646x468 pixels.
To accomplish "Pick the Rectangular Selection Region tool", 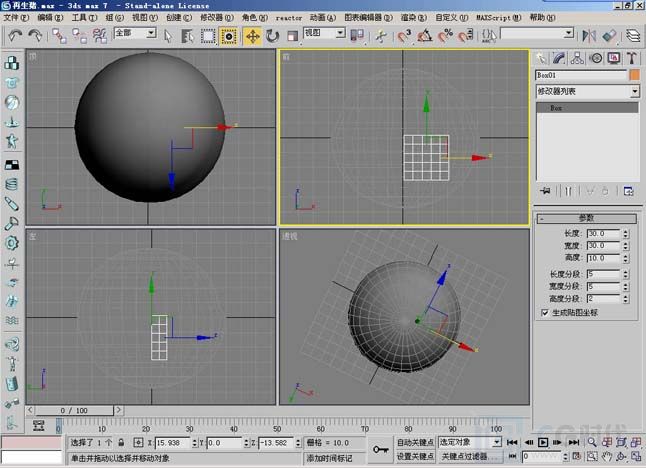I will [208, 36].
